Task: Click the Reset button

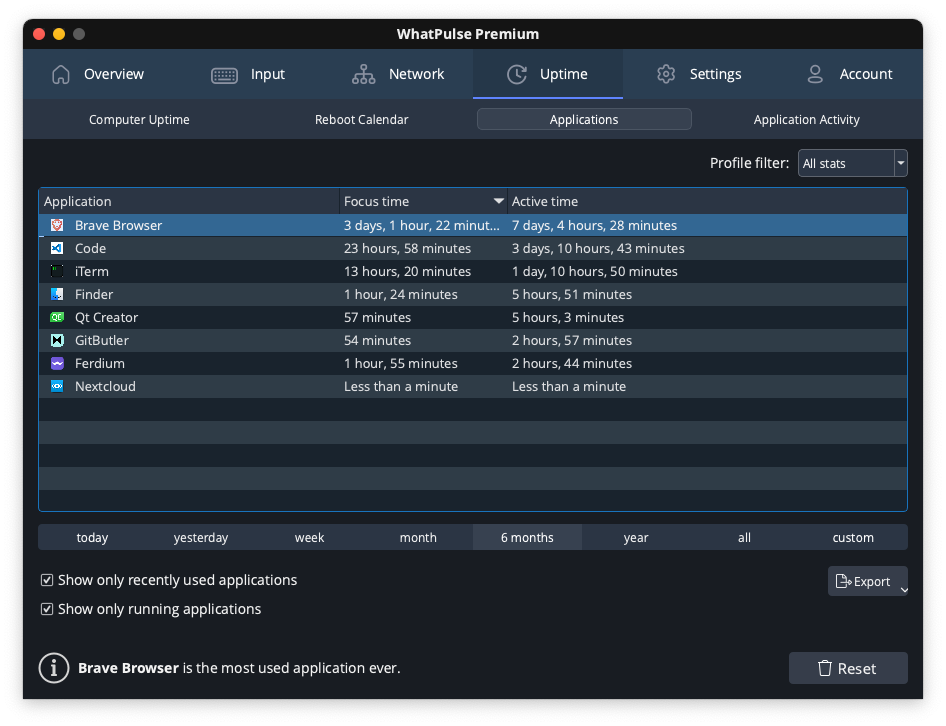Action: (848, 668)
